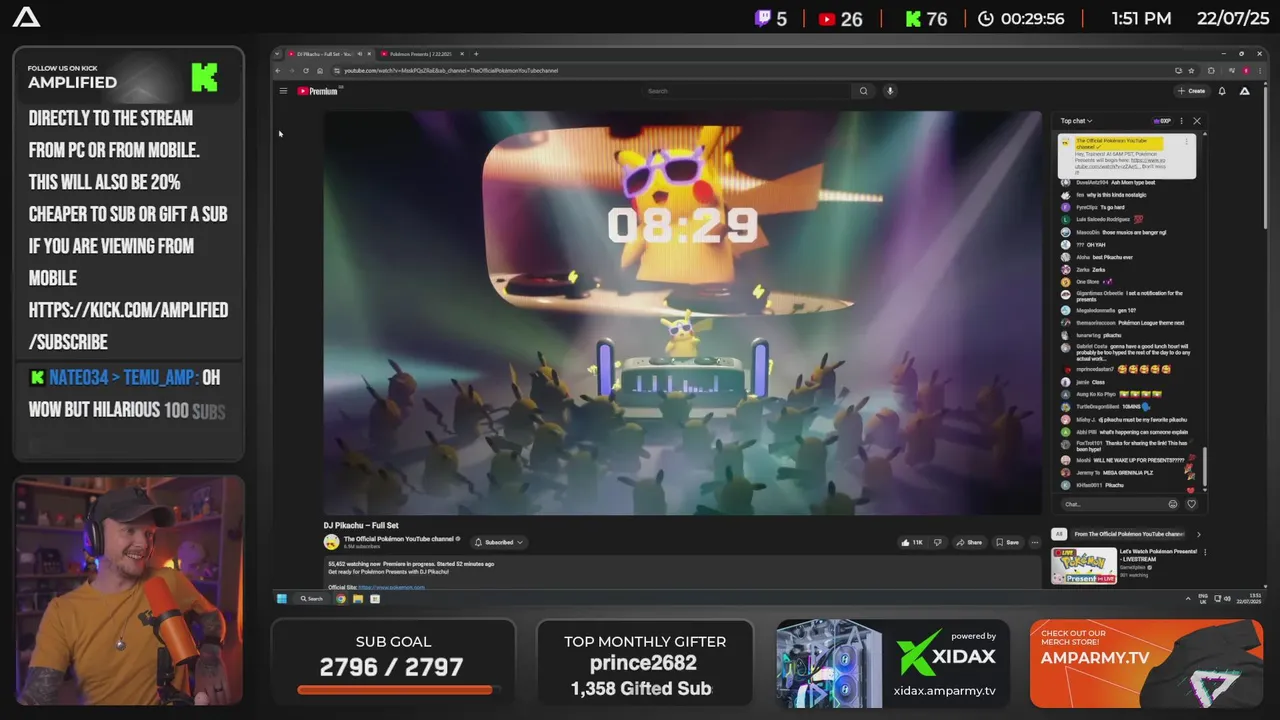This screenshot has height=720, width=1280.
Task: Send a heart reaction in chat
Action: click(x=1191, y=504)
